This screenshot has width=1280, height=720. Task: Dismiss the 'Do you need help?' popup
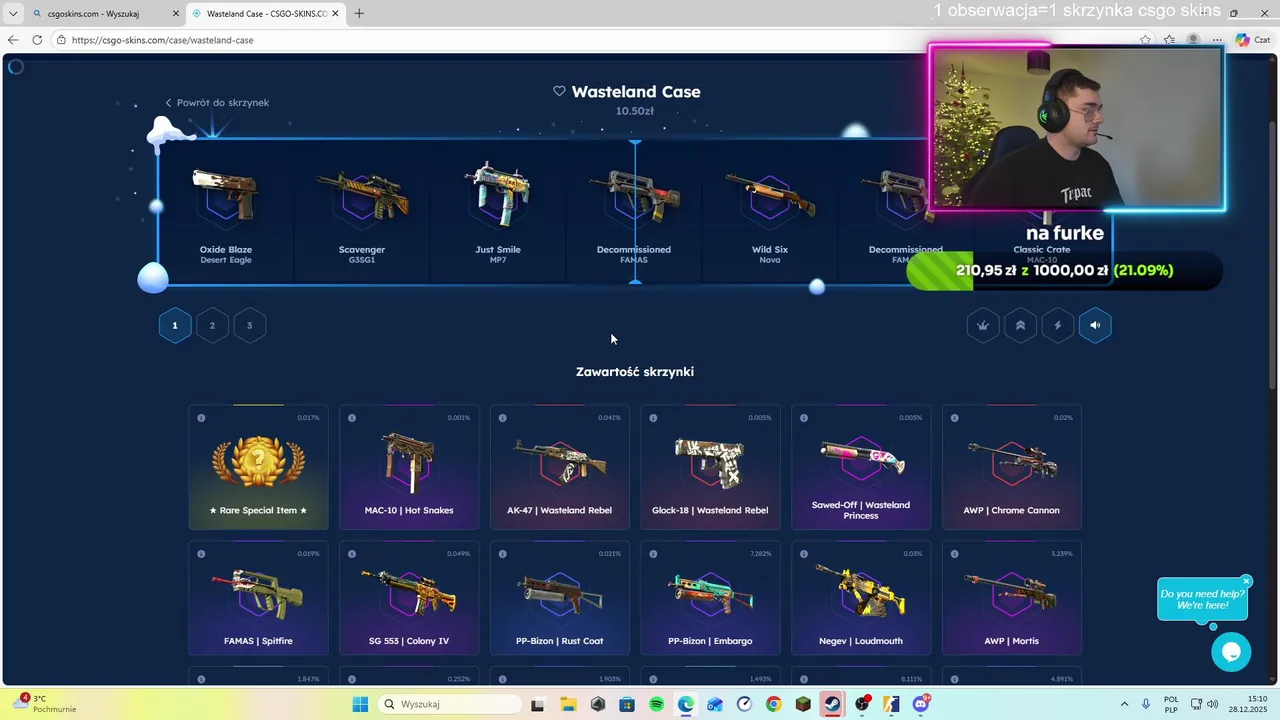point(1246,581)
